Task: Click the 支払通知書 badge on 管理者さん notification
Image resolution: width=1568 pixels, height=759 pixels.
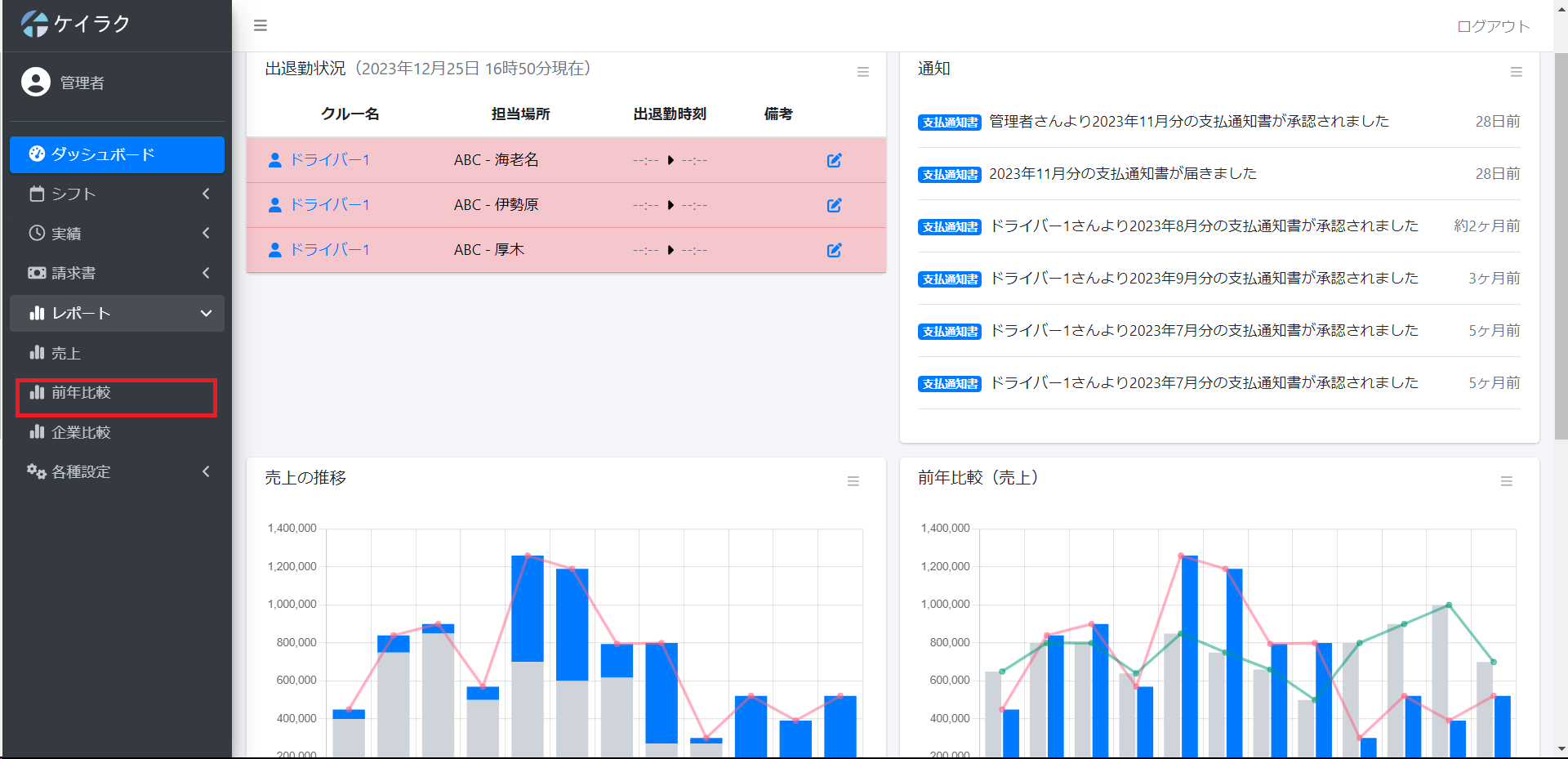Action: (x=950, y=123)
